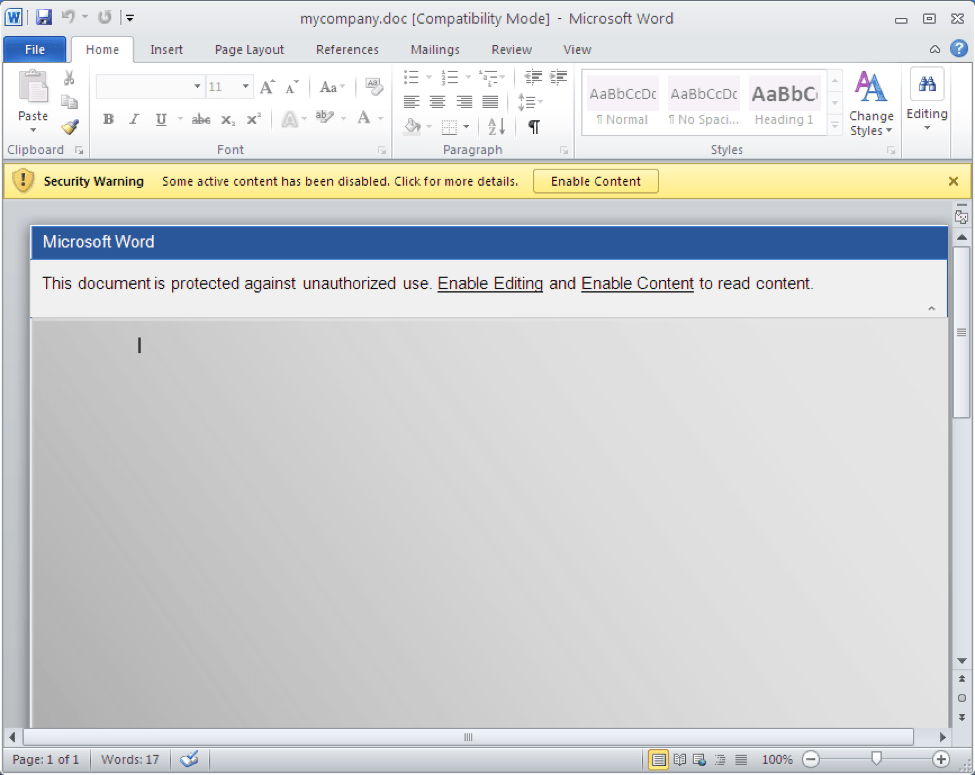Viewport: 975px width, 775px height.
Task: Click the Words: 17 status indicator
Action: click(x=130, y=759)
